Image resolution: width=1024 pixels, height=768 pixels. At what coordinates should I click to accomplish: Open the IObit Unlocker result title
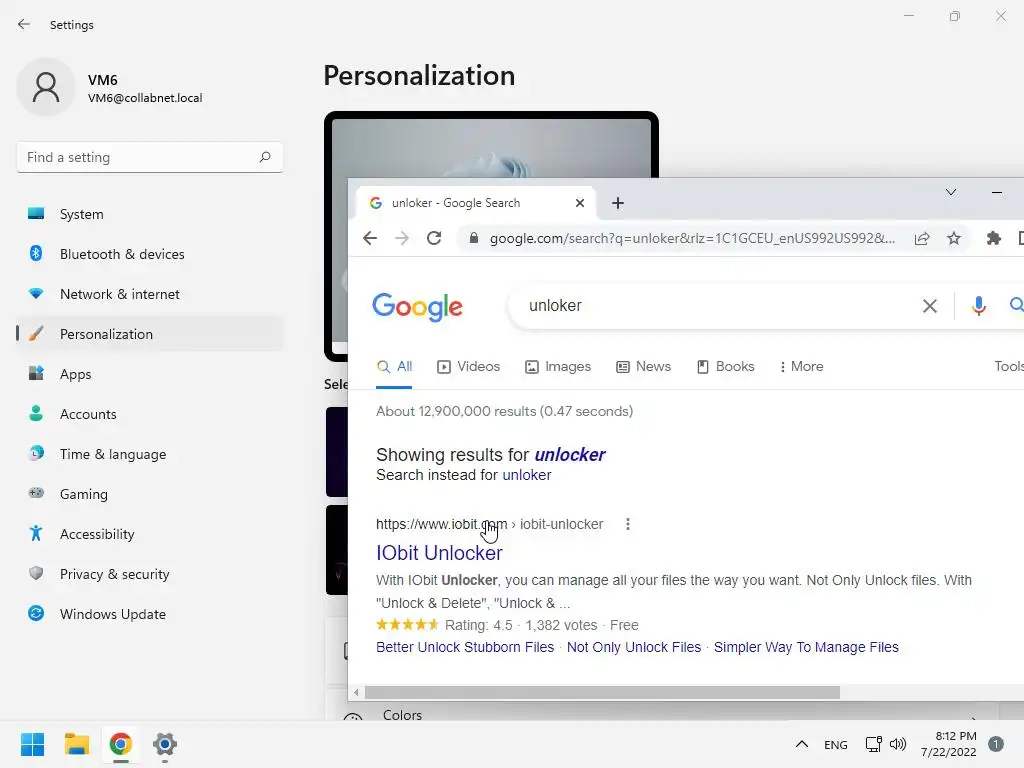tap(440, 553)
